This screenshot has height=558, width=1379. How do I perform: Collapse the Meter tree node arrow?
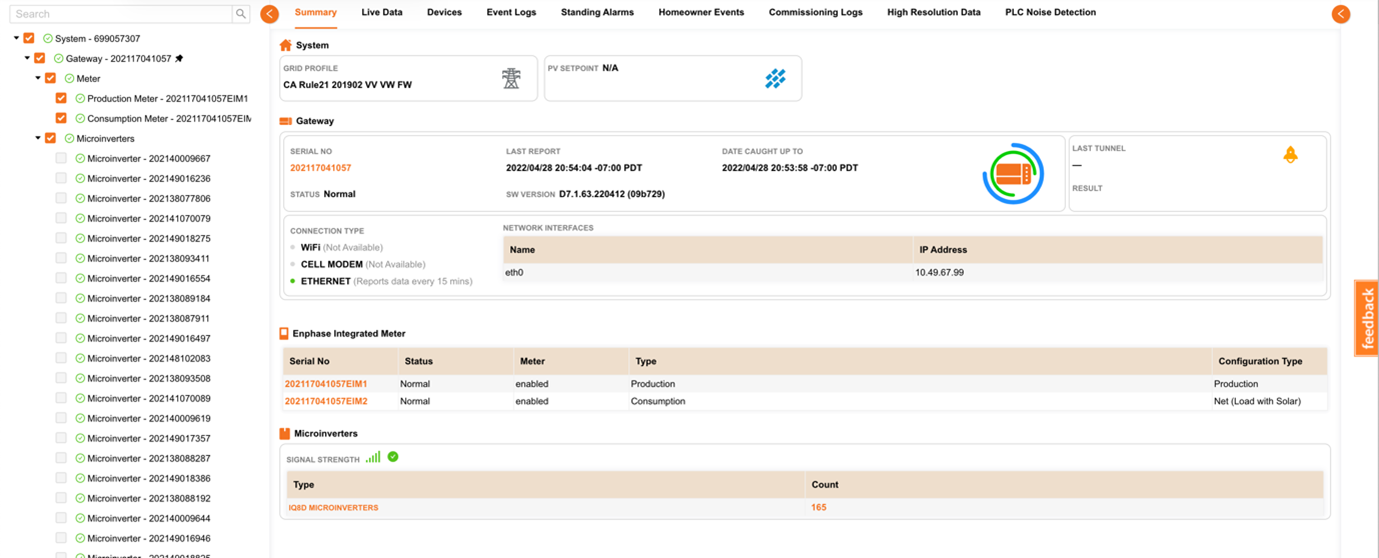[38, 79]
